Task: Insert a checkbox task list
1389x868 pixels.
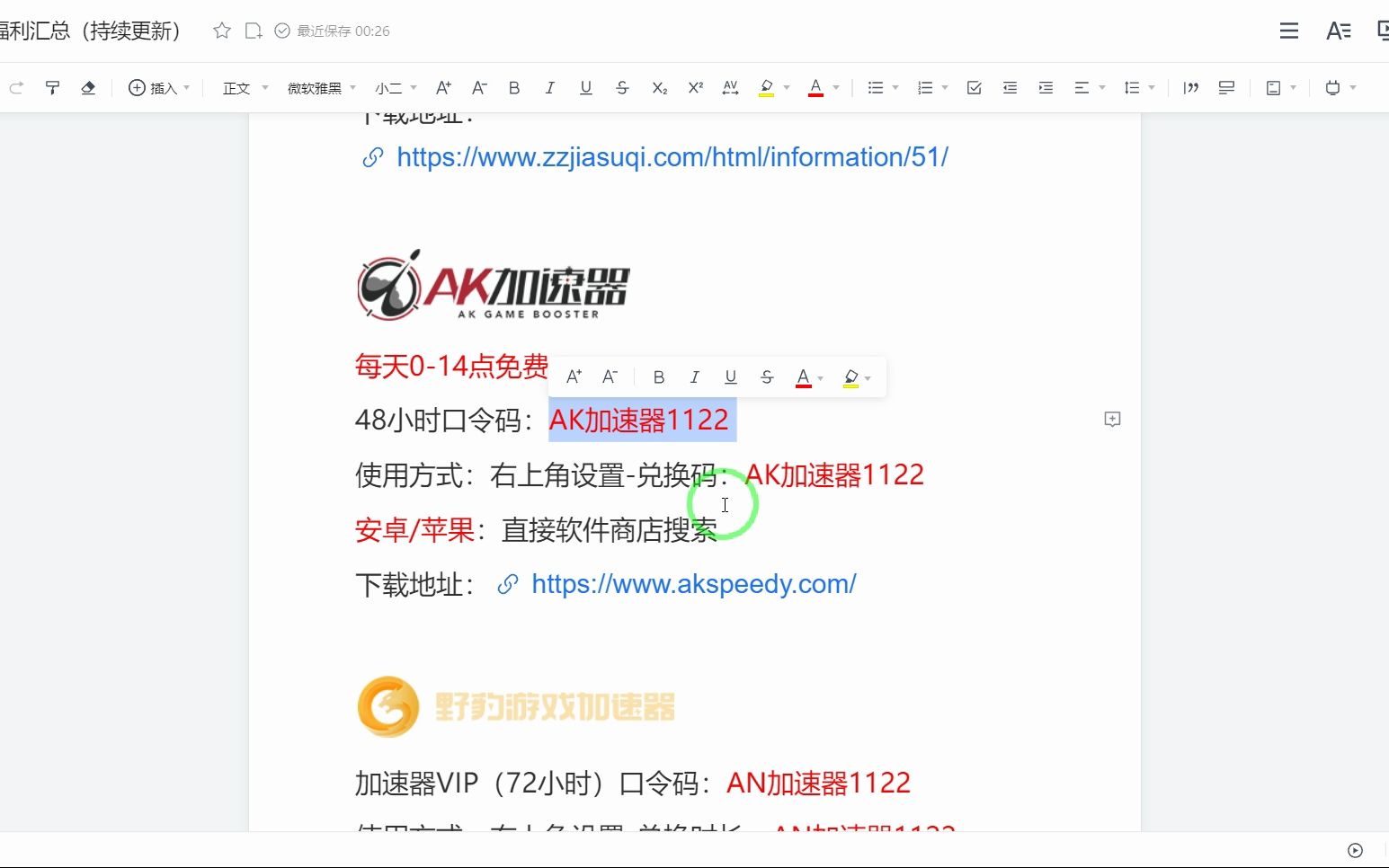Action: pos(974,88)
